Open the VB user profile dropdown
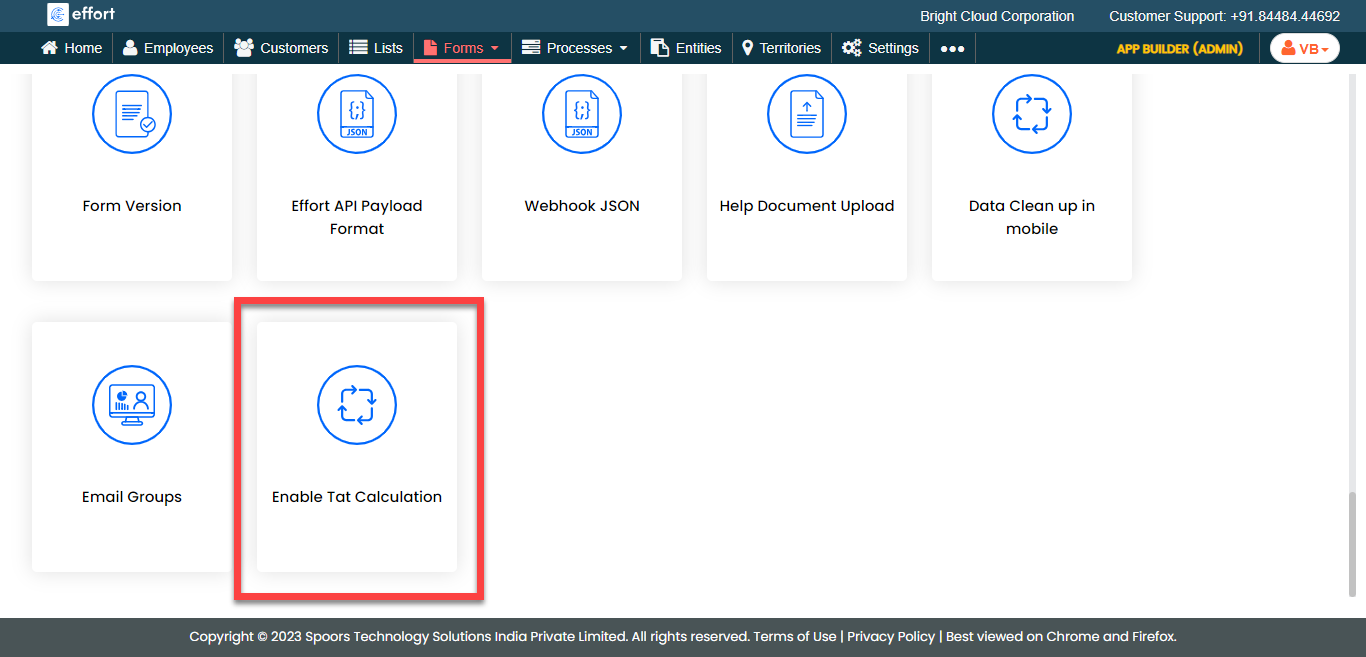 pos(1304,48)
